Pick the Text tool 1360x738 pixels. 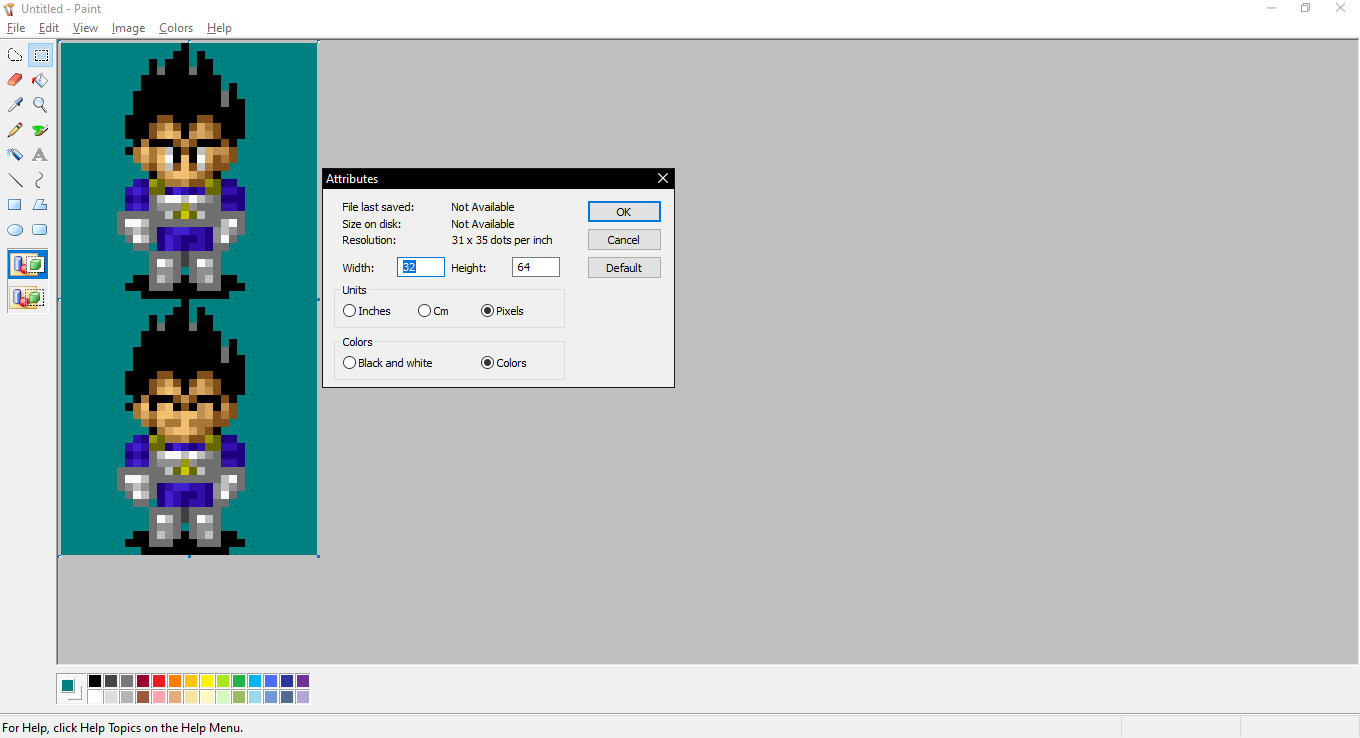coord(40,155)
